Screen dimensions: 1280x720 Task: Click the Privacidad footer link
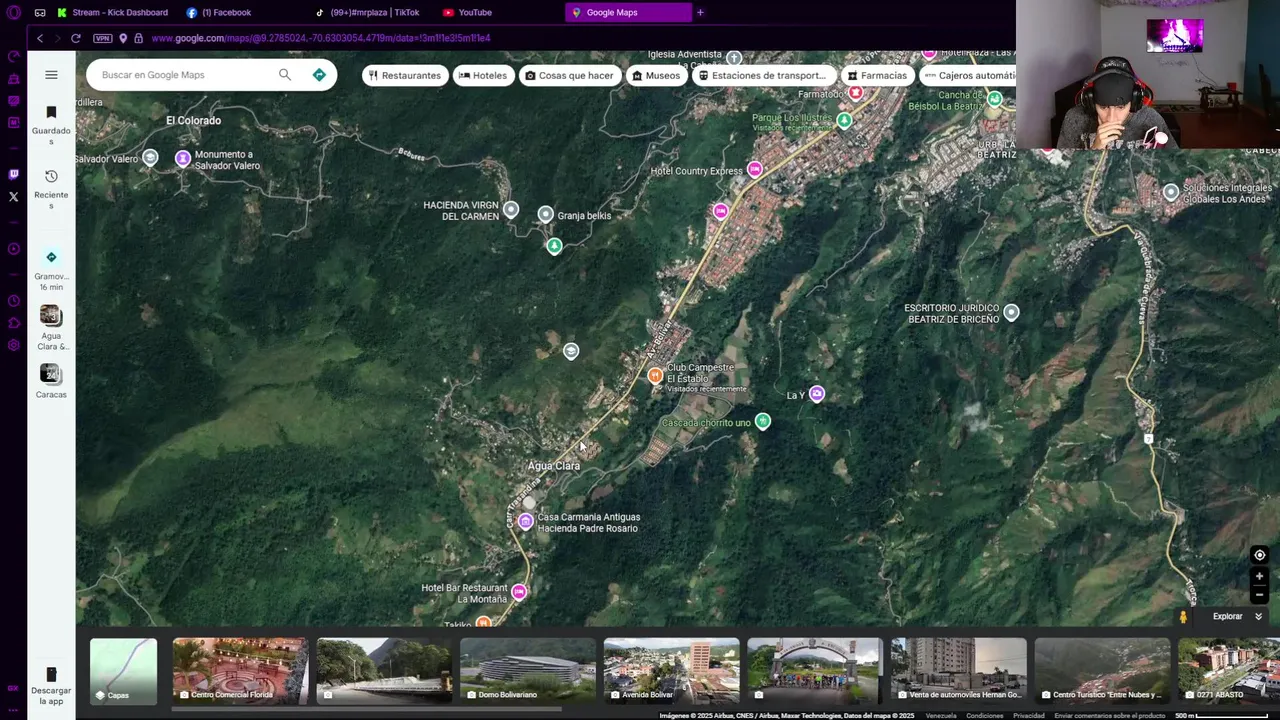(1029, 716)
